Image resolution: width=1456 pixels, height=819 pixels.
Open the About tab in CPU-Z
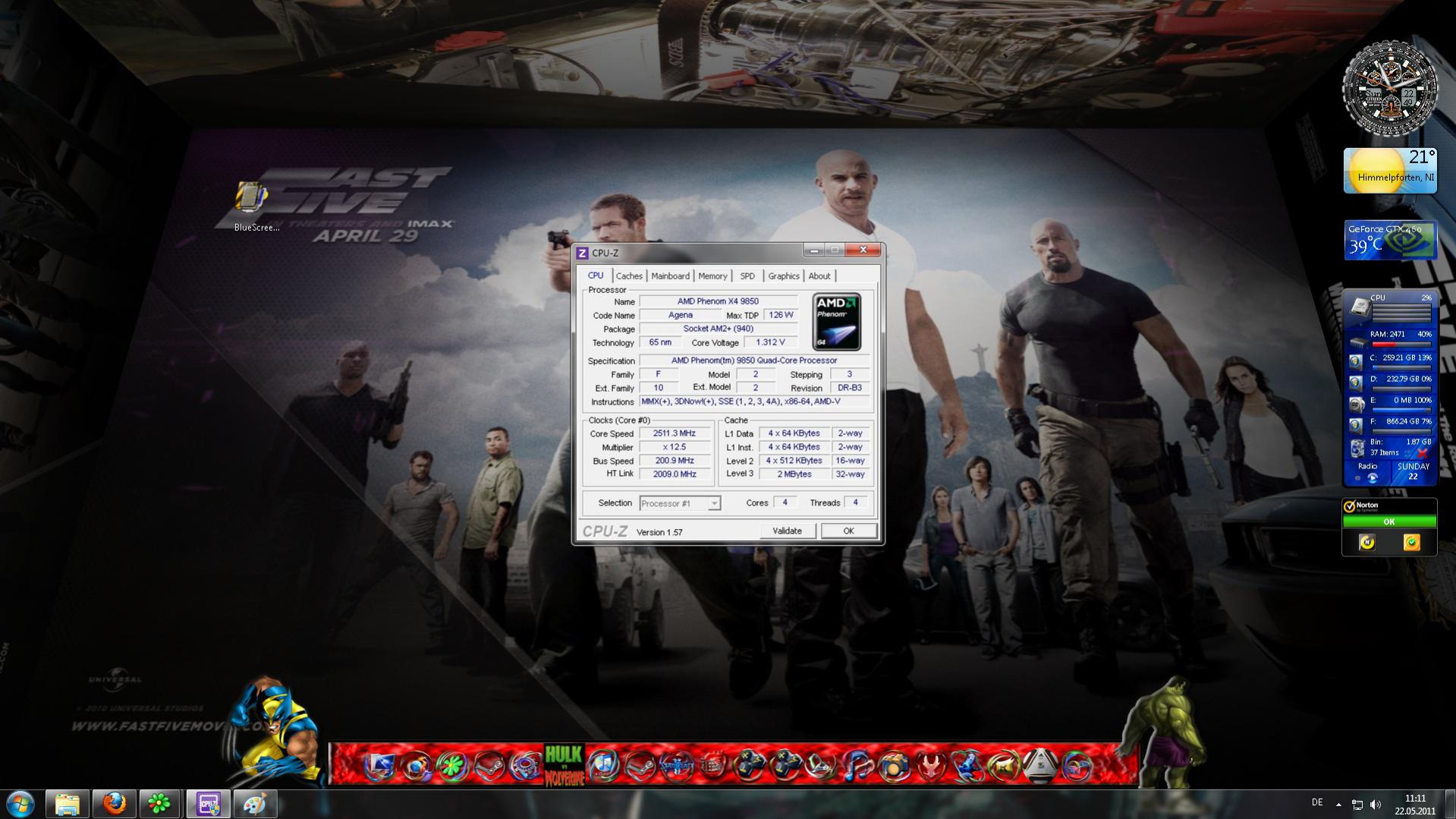click(819, 276)
